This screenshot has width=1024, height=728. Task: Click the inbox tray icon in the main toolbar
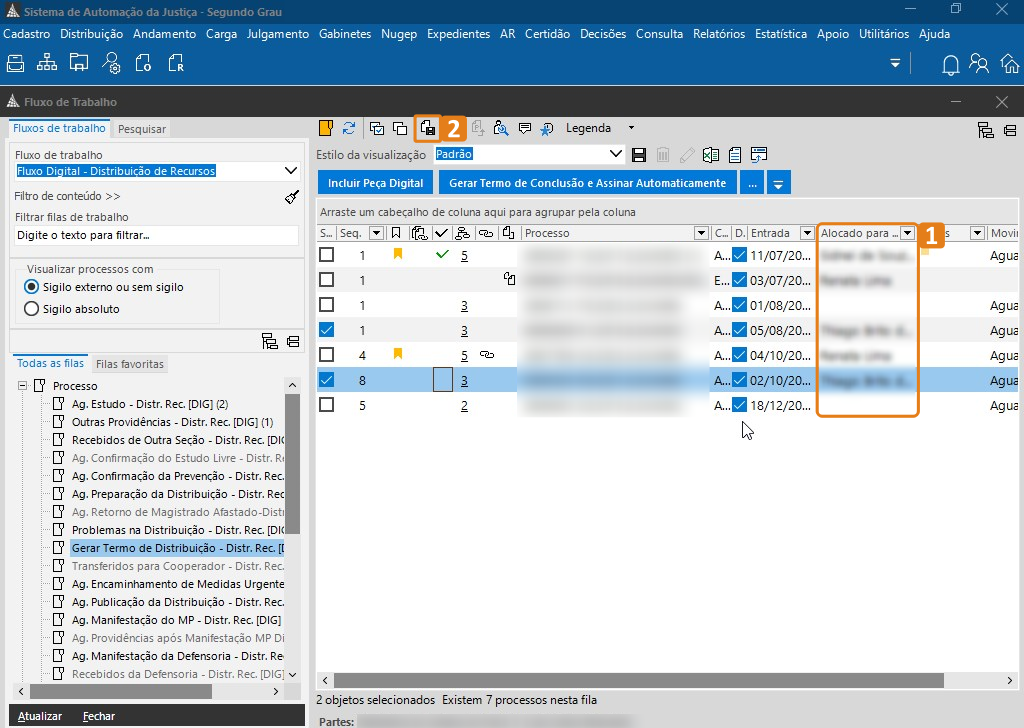[16, 63]
